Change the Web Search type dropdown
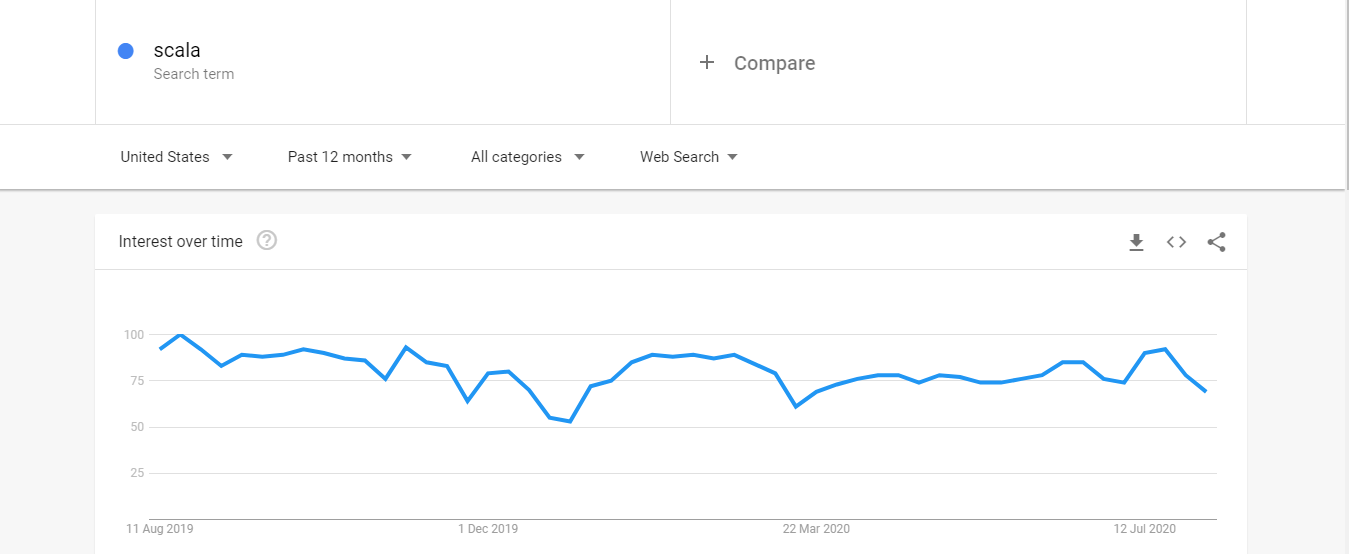The image size is (1349, 554). tap(688, 157)
